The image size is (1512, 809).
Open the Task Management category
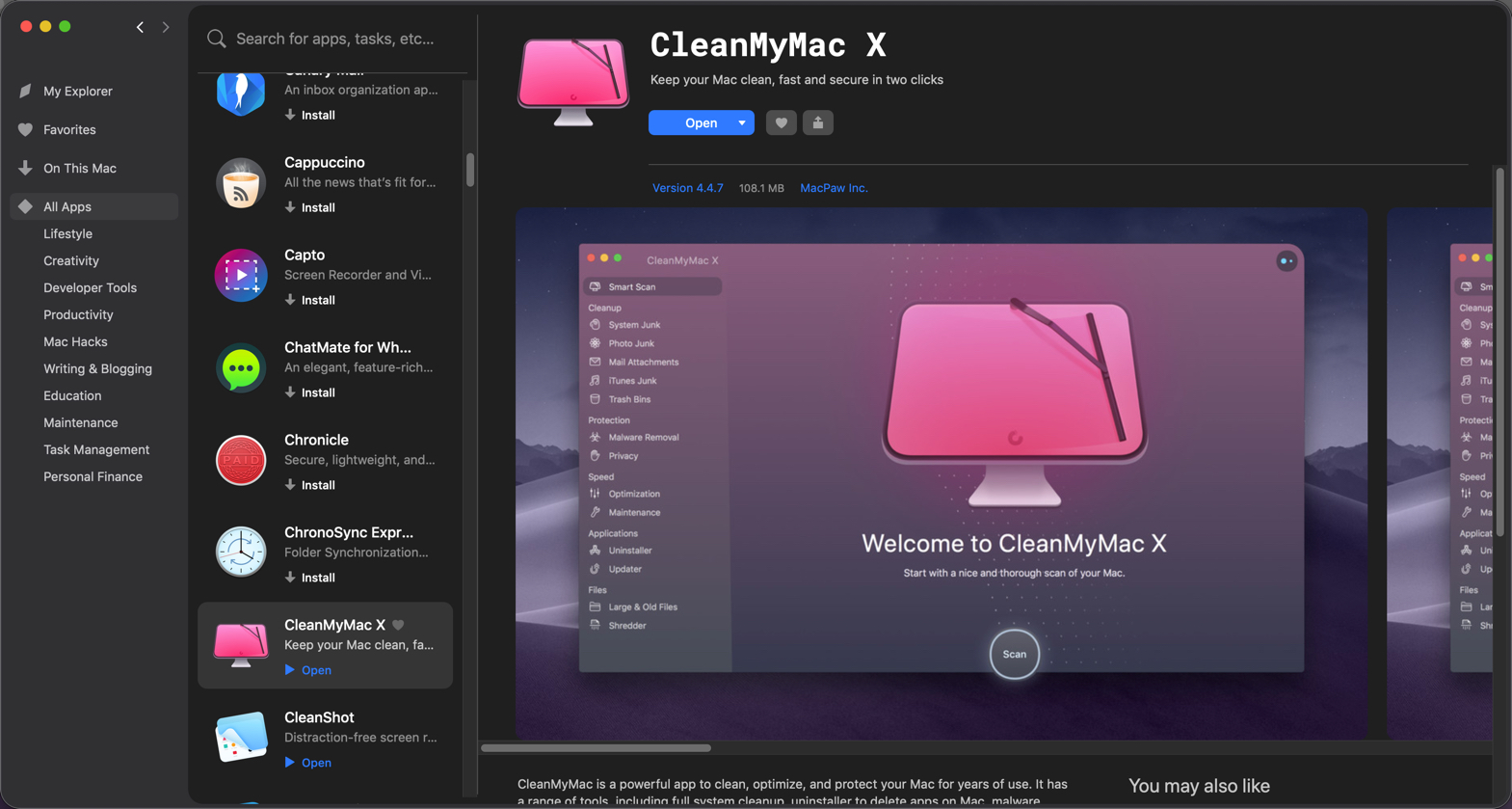click(x=96, y=449)
